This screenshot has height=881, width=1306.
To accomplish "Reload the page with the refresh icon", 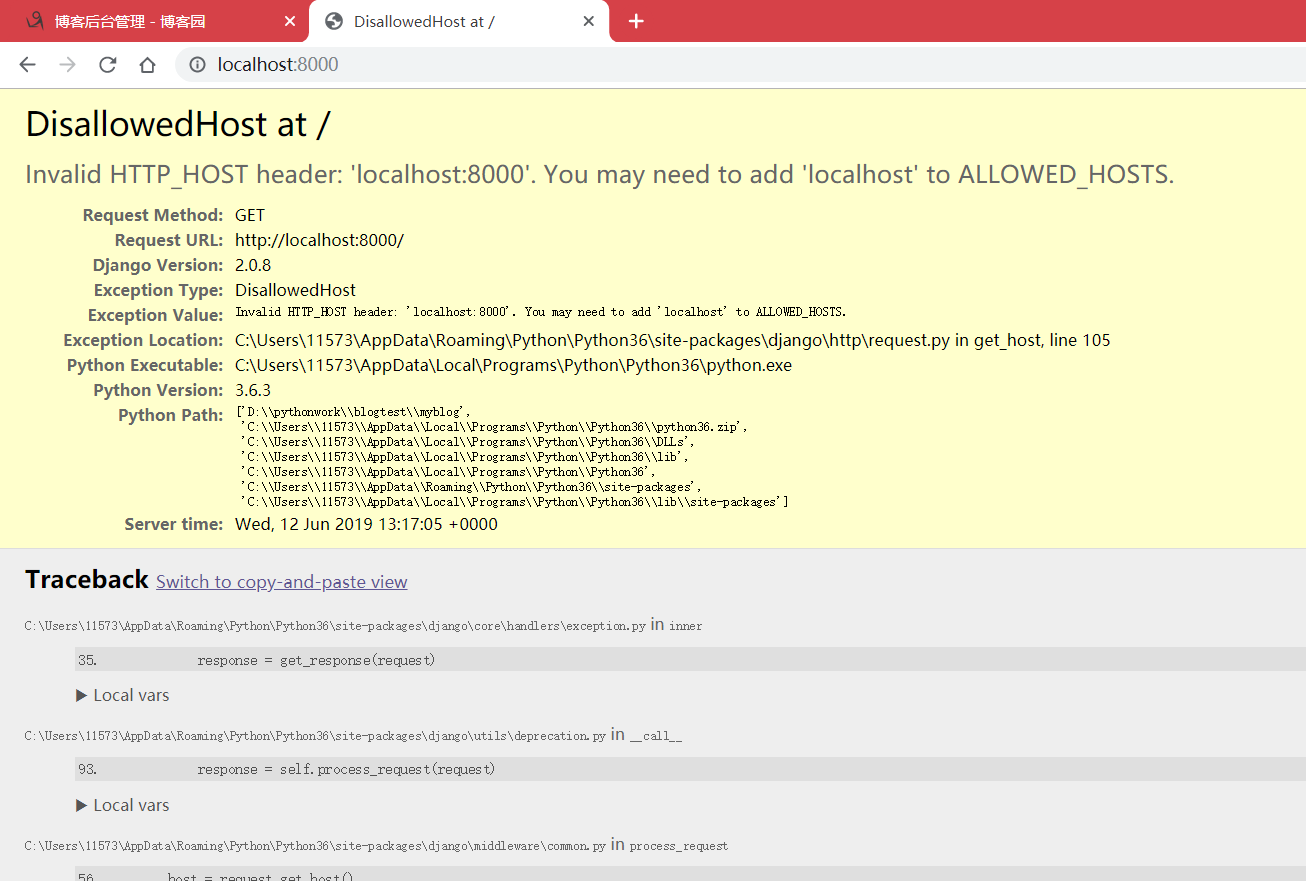I will (x=107, y=65).
